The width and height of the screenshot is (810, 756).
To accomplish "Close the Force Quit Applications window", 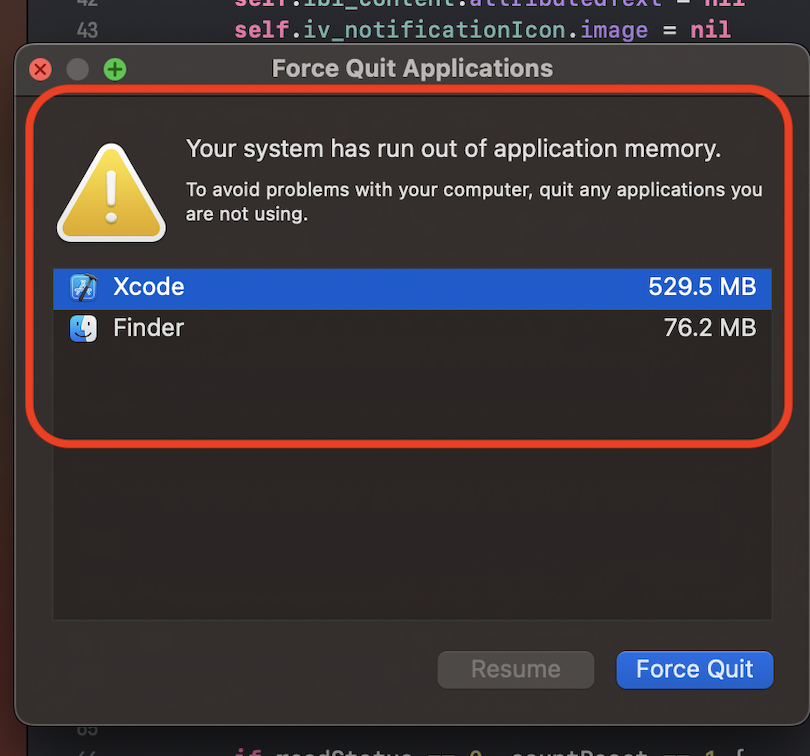I will [x=40, y=69].
